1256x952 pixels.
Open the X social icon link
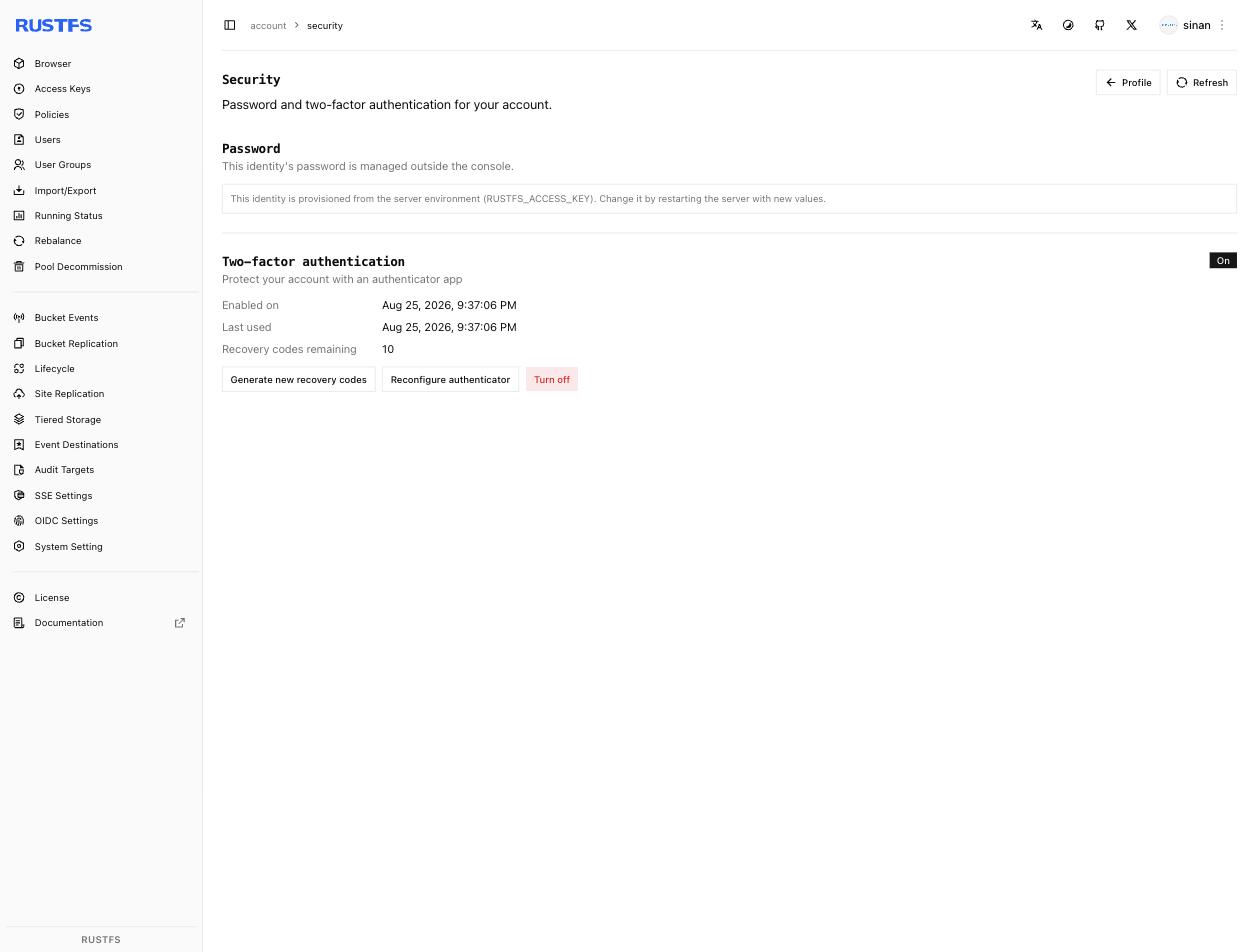click(x=1132, y=25)
